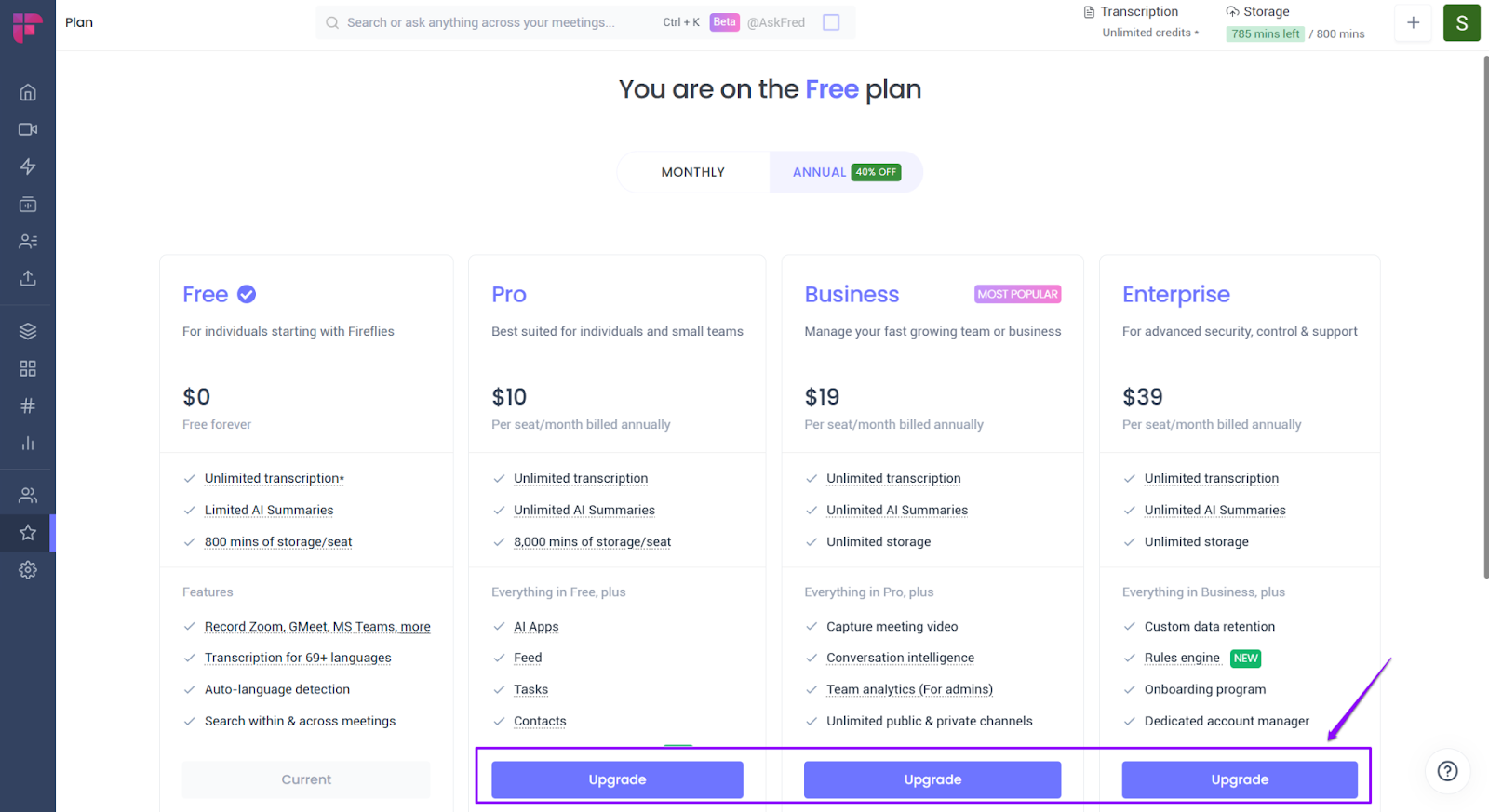This screenshot has width=1489, height=812.
Task: Open Analytics bar chart icon
Action: coord(28,443)
